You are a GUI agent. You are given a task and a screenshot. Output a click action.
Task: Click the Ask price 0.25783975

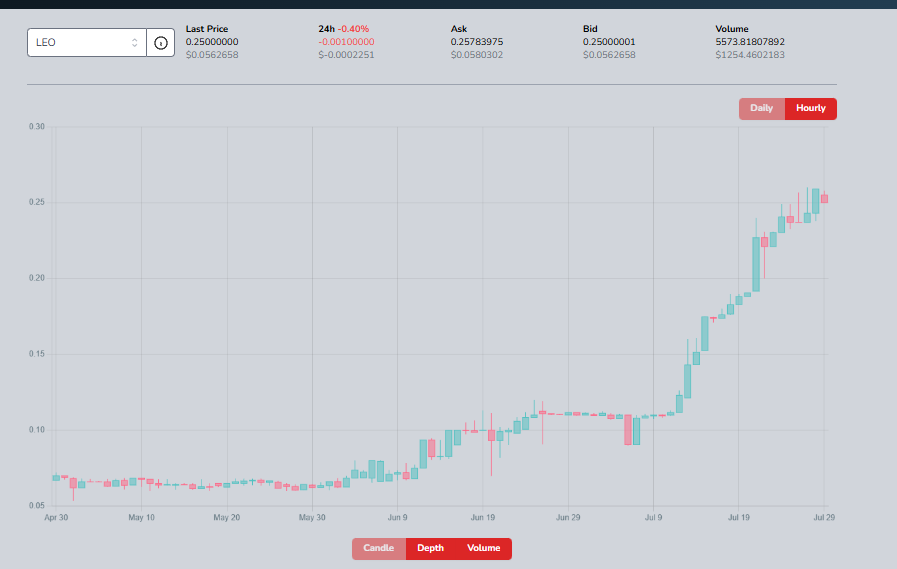click(477, 42)
